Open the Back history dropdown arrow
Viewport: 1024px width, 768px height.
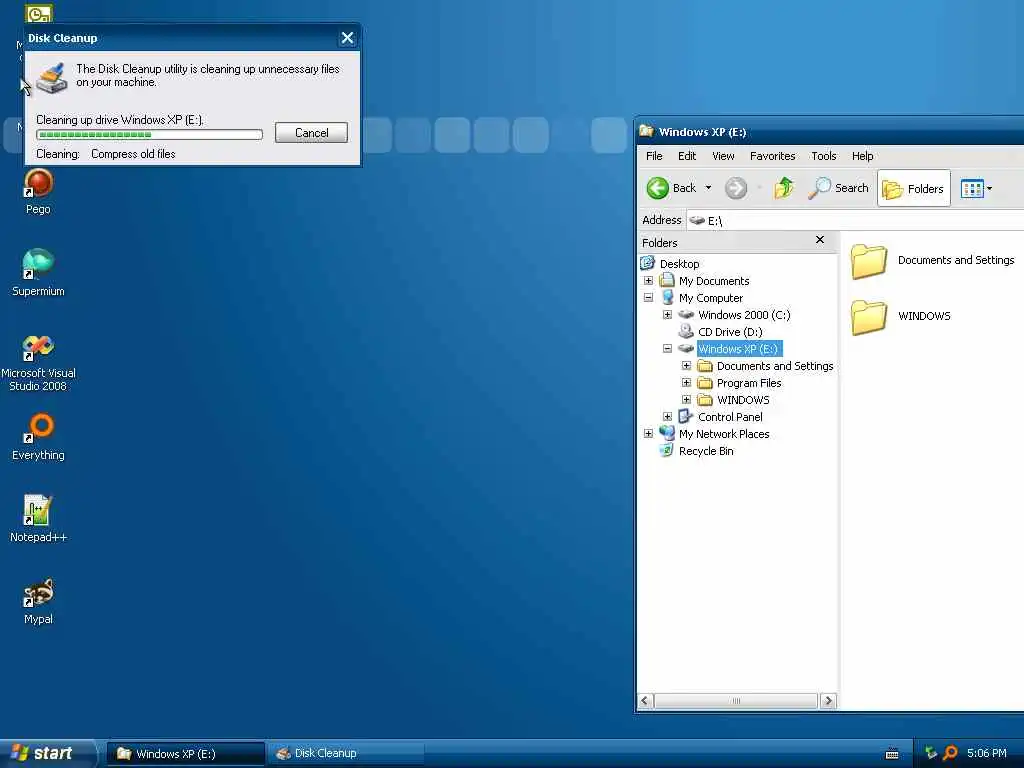click(x=709, y=188)
